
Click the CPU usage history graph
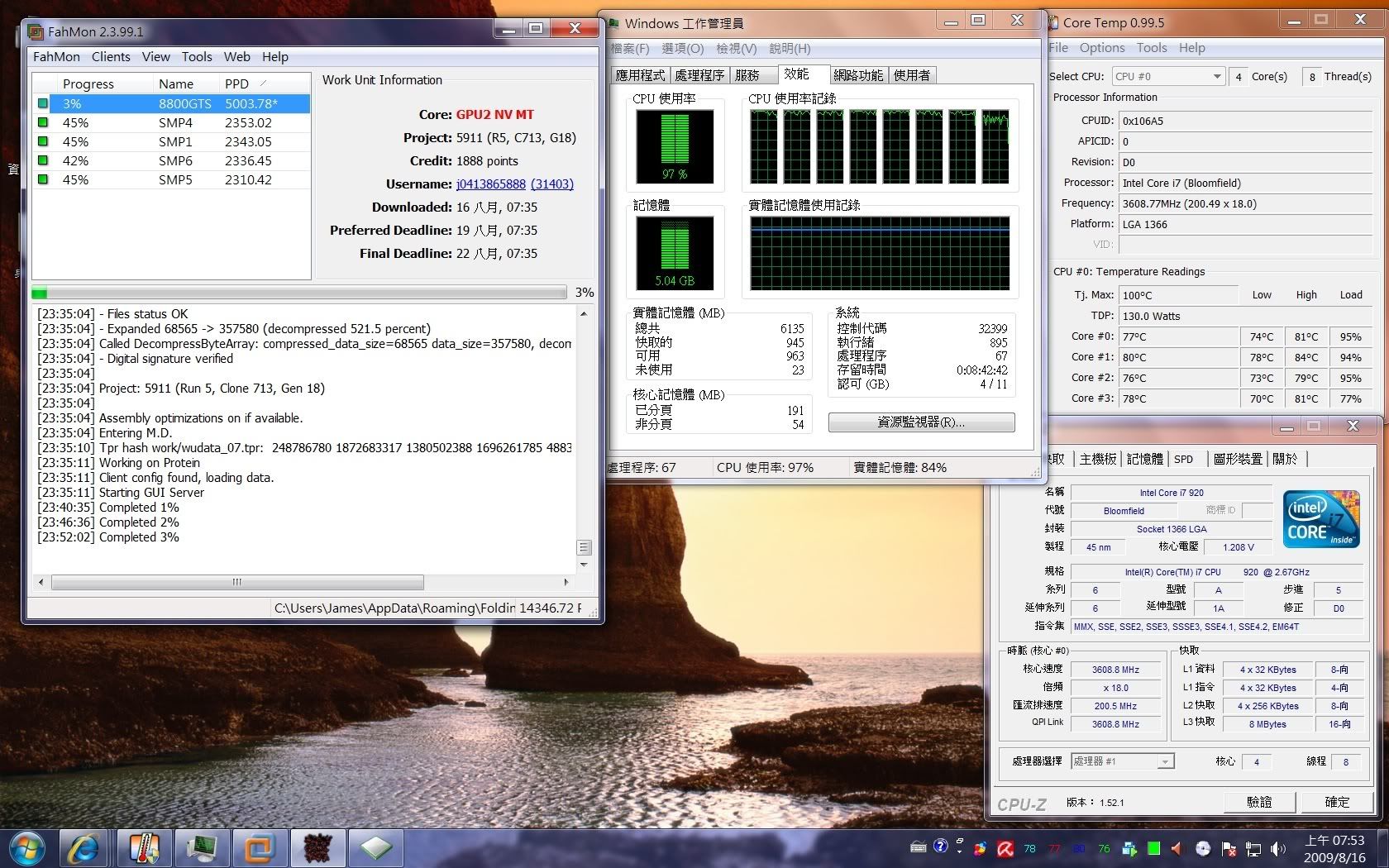880,146
